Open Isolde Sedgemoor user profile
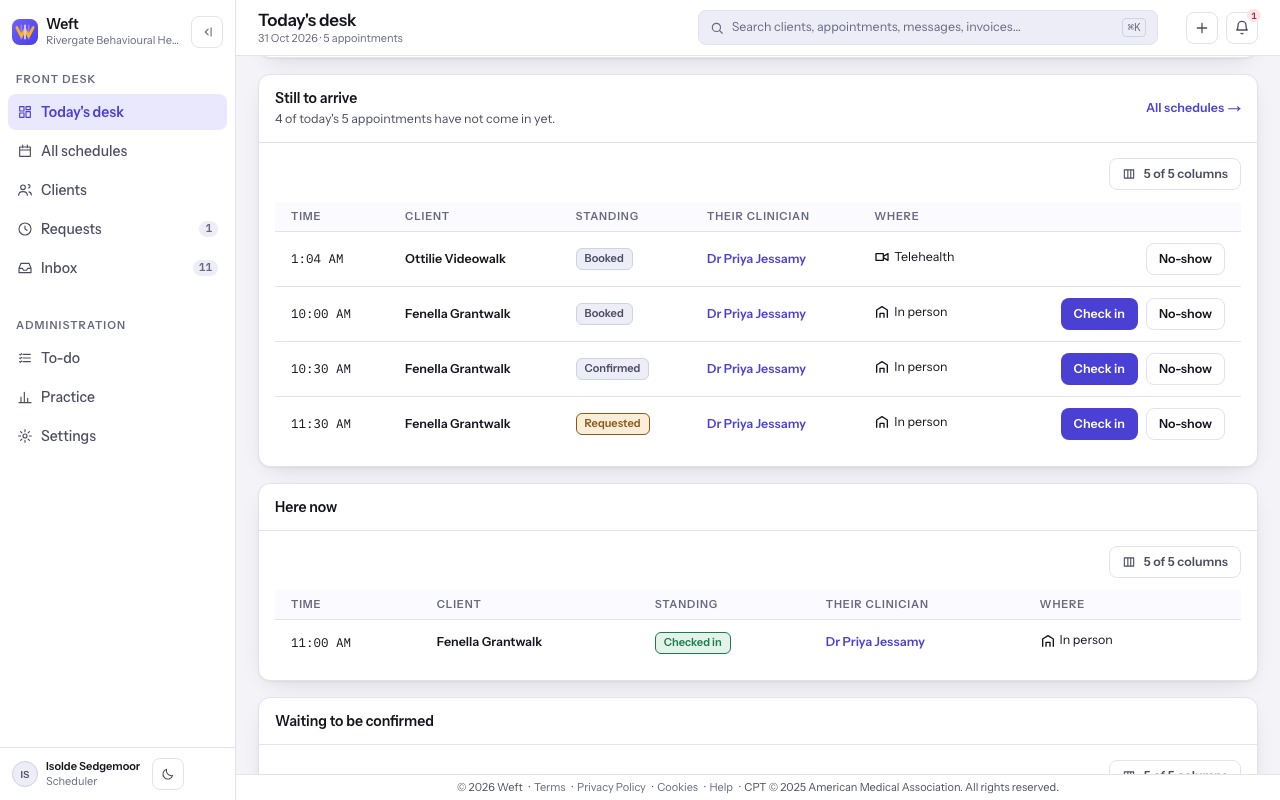This screenshot has height=800, width=1280. tap(76, 774)
